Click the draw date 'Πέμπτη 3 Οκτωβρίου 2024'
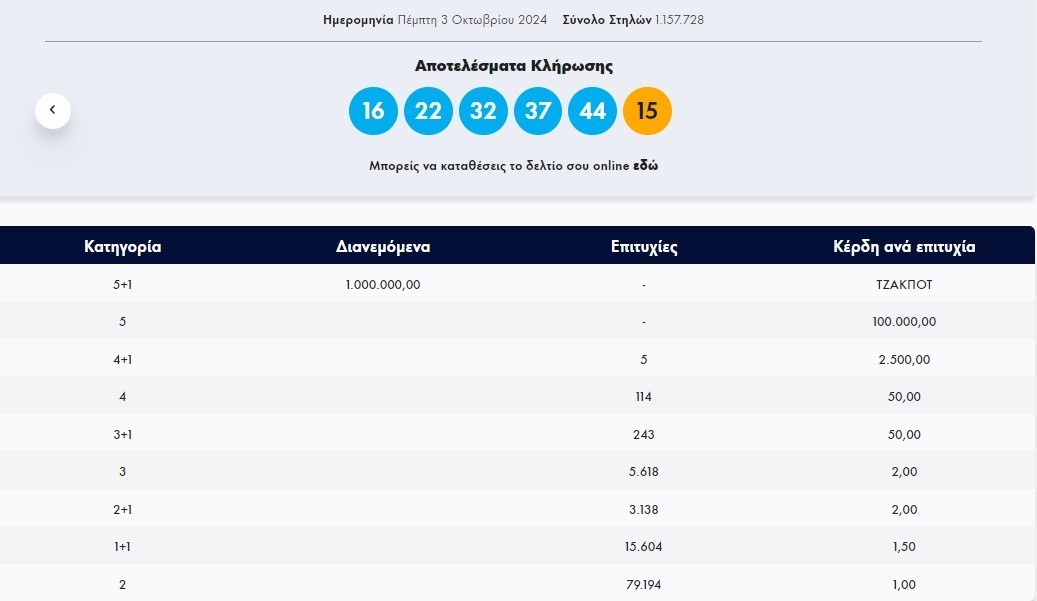 click(472, 19)
